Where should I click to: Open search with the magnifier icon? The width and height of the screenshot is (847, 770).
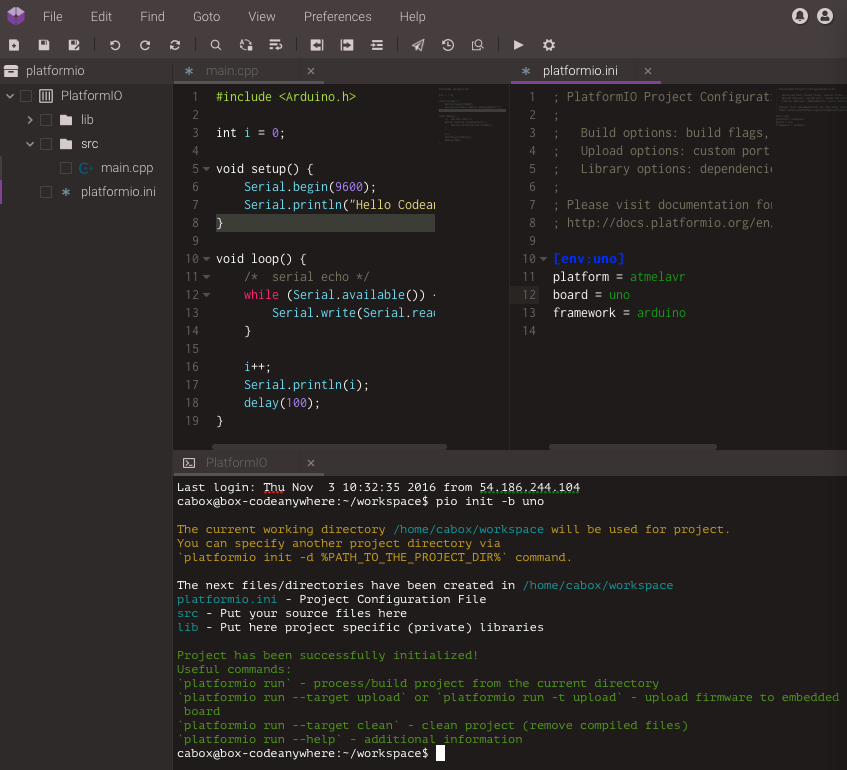pos(216,45)
